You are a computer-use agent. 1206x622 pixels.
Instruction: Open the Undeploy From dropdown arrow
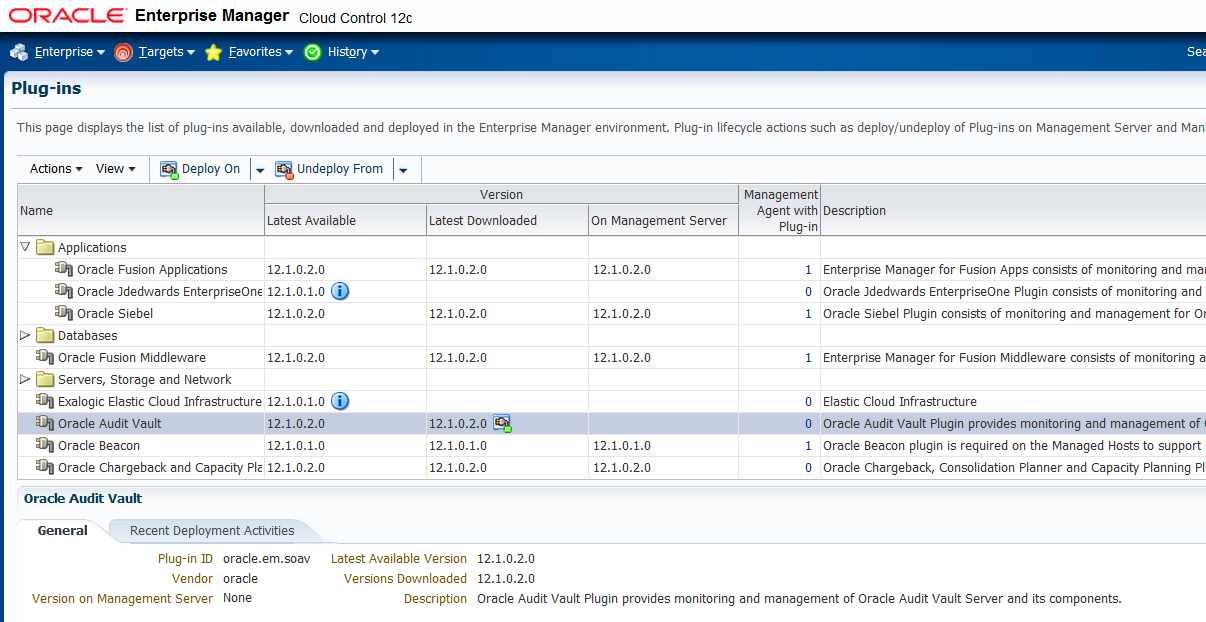tap(403, 170)
